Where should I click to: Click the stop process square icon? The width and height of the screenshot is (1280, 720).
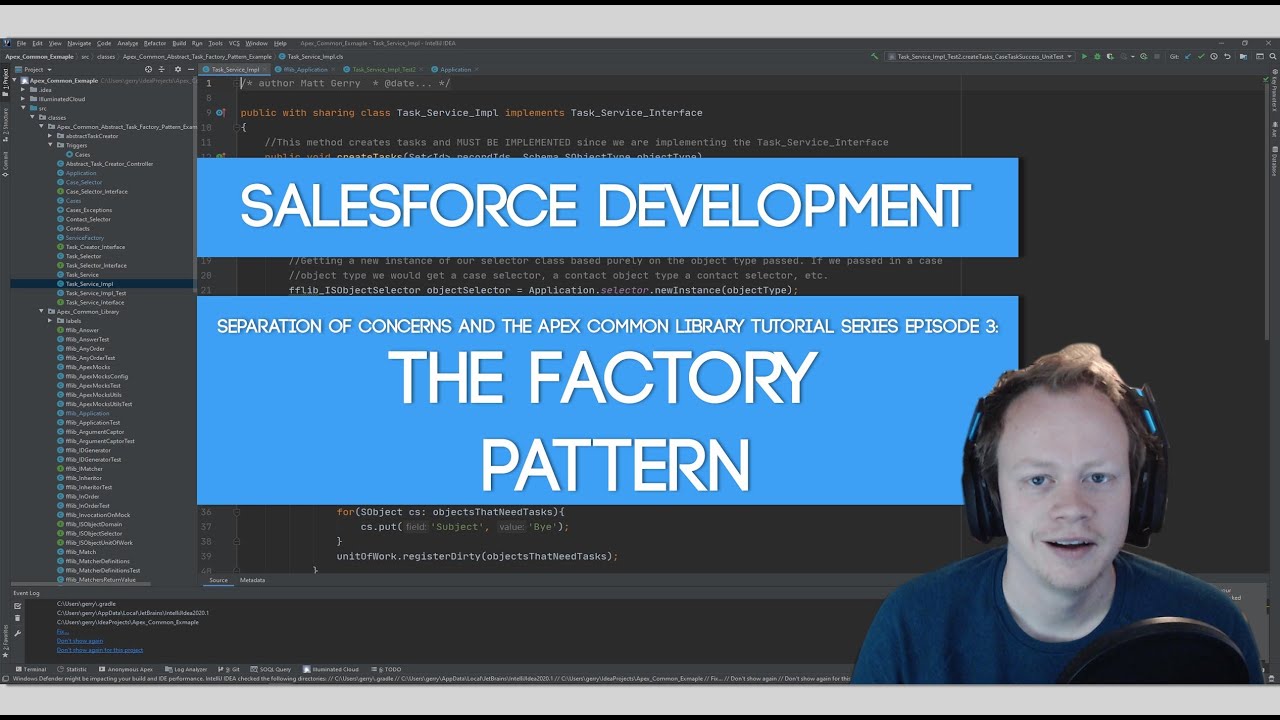pos(1157,57)
